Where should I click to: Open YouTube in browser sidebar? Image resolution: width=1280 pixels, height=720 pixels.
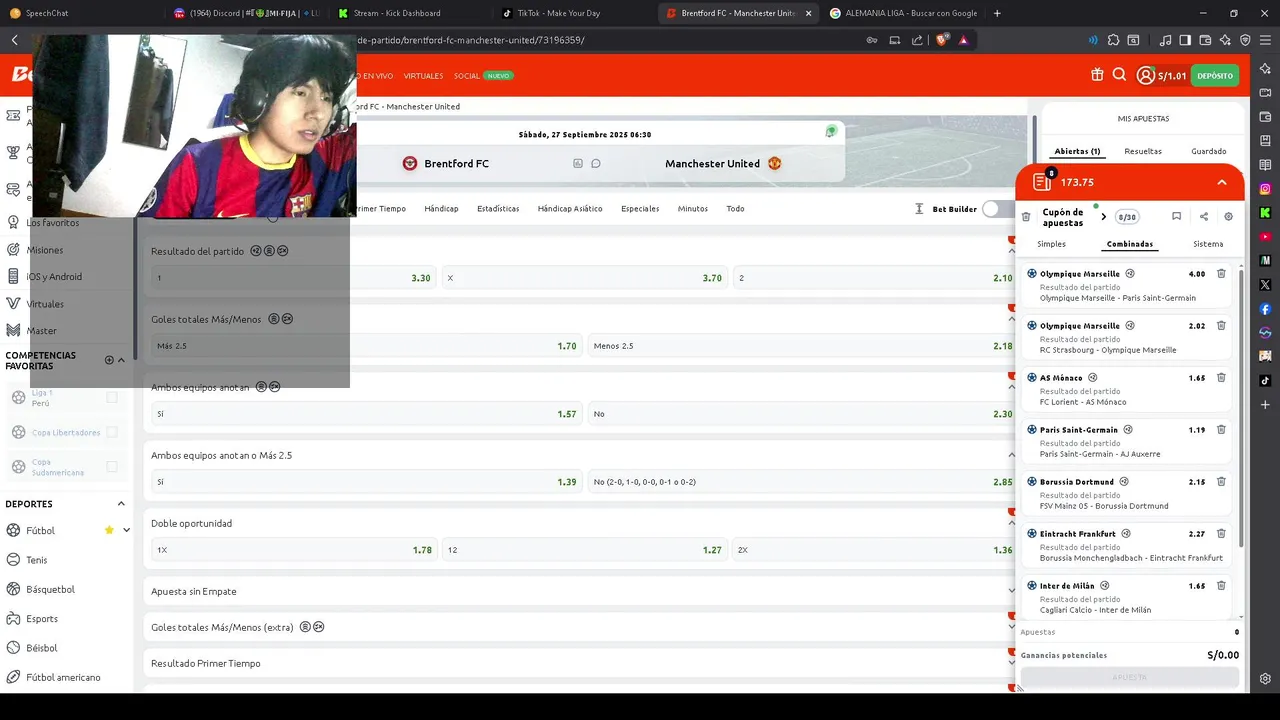[x=1265, y=237]
